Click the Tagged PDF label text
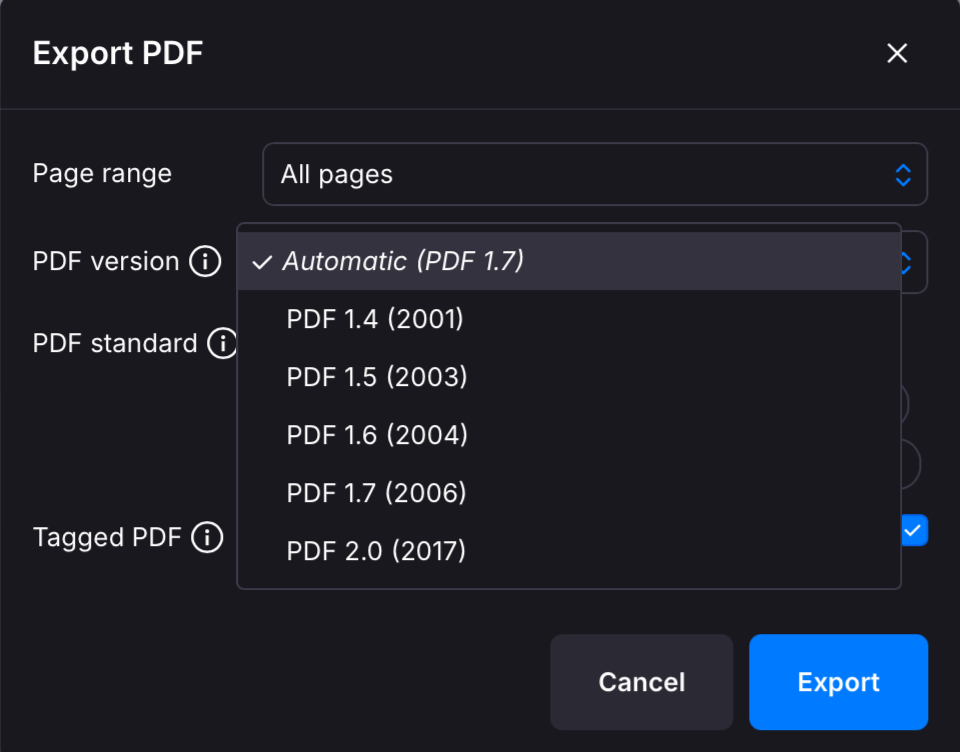The width and height of the screenshot is (960, 752). point(107,538)
